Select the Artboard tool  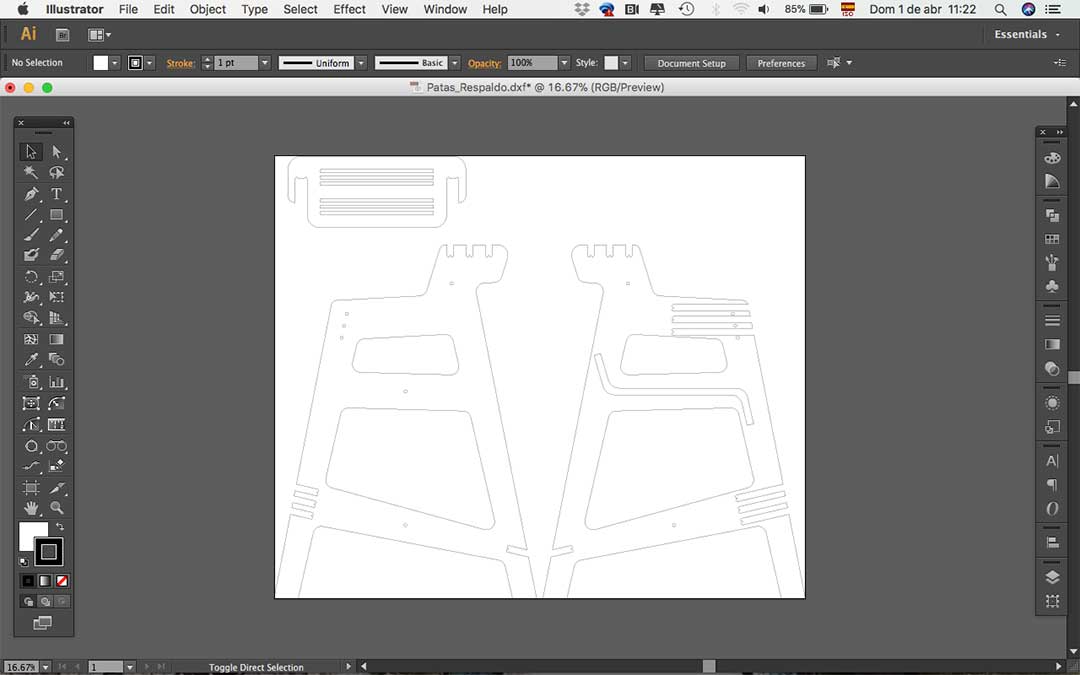[x=31, y=488]
